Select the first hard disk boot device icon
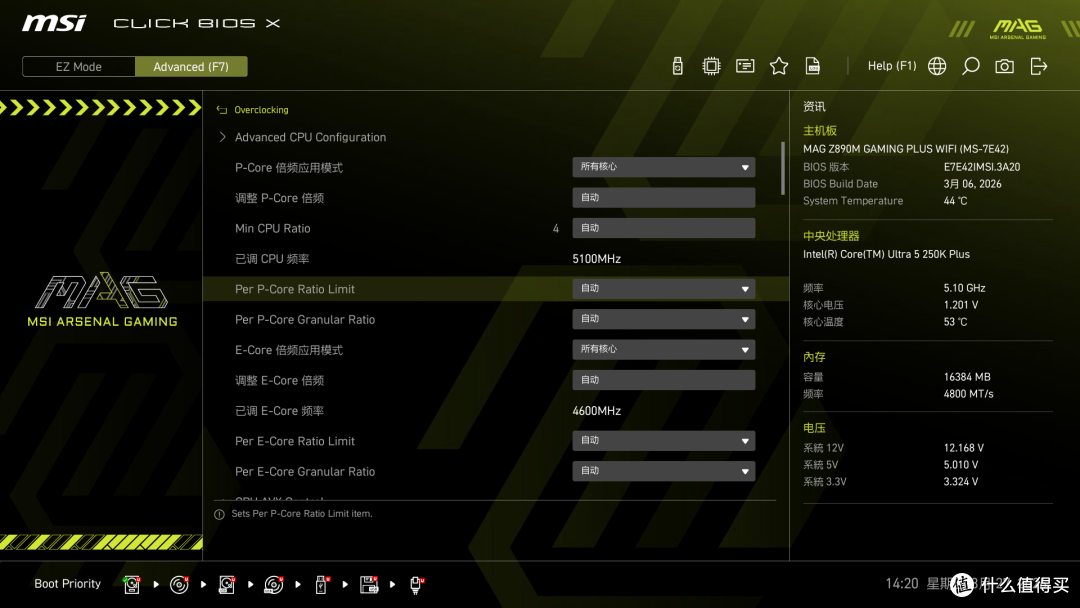The width and height of the screenshot is (1080, 608). tap(132, 585)
